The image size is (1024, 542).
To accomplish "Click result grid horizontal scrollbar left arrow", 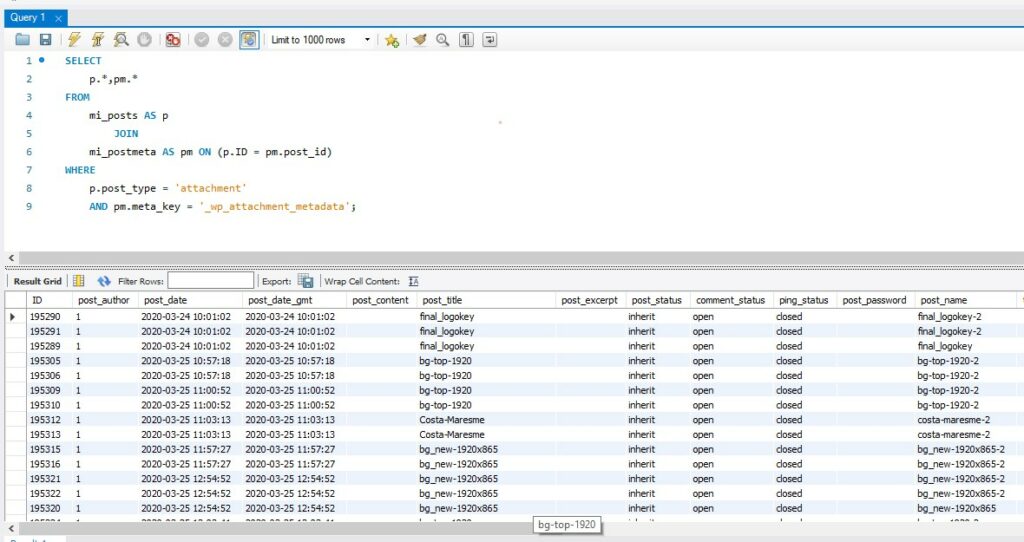I will [11, 528].
